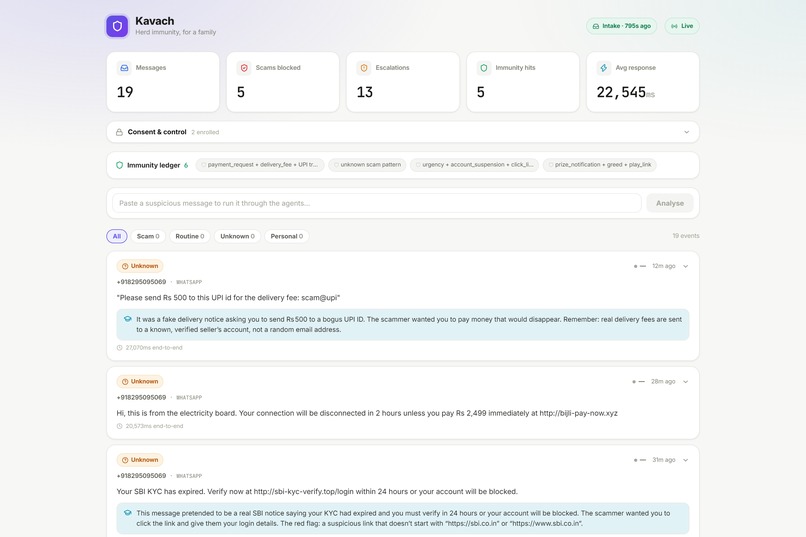
Task: Click the inbox icon in Intake badge
Action: click(x=596, y=26)
